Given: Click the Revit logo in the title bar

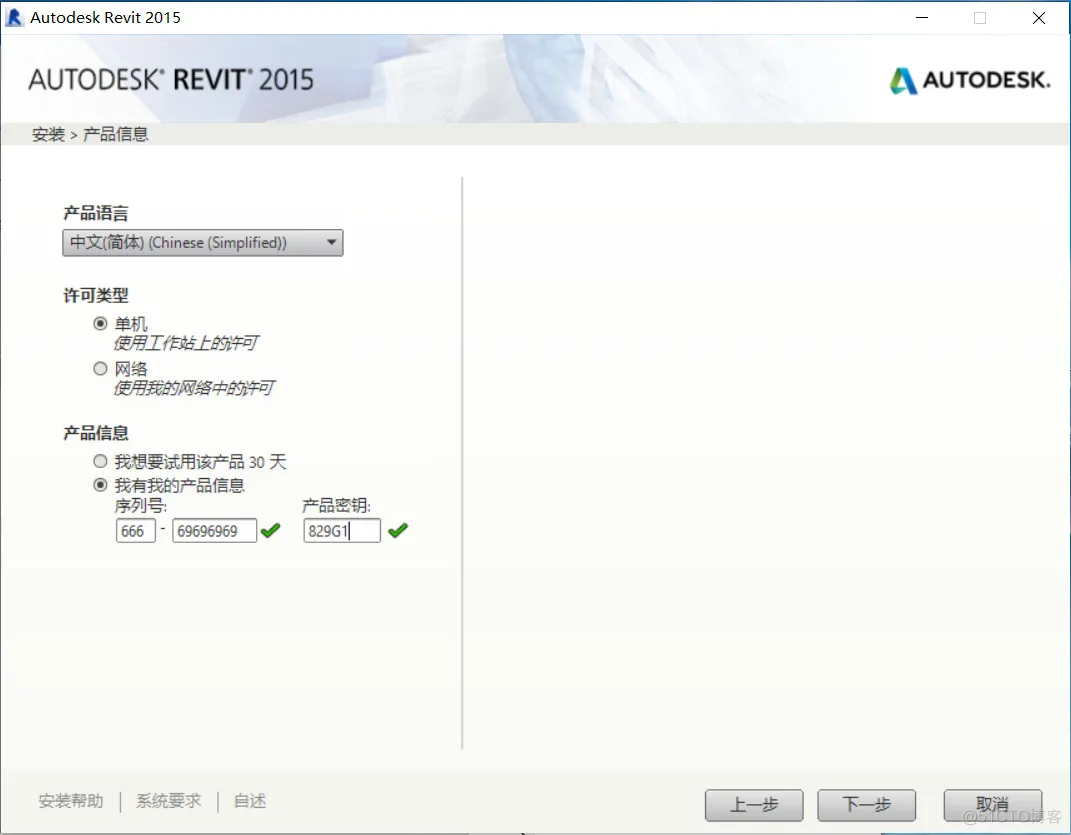Looking at the screenshot, I should [14, 16].
